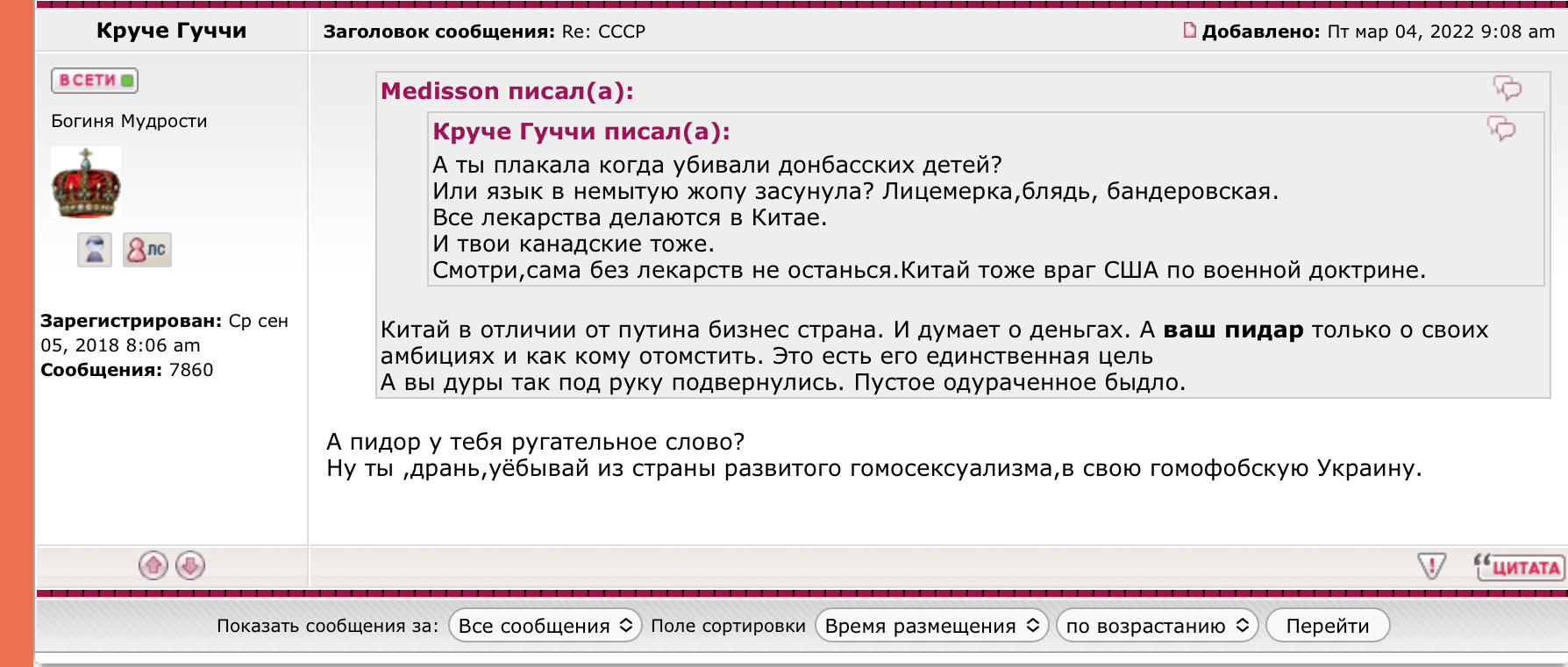Click the Круче Гуччи author username
This screenshot has width=1568, height=667.
point(171,31)
